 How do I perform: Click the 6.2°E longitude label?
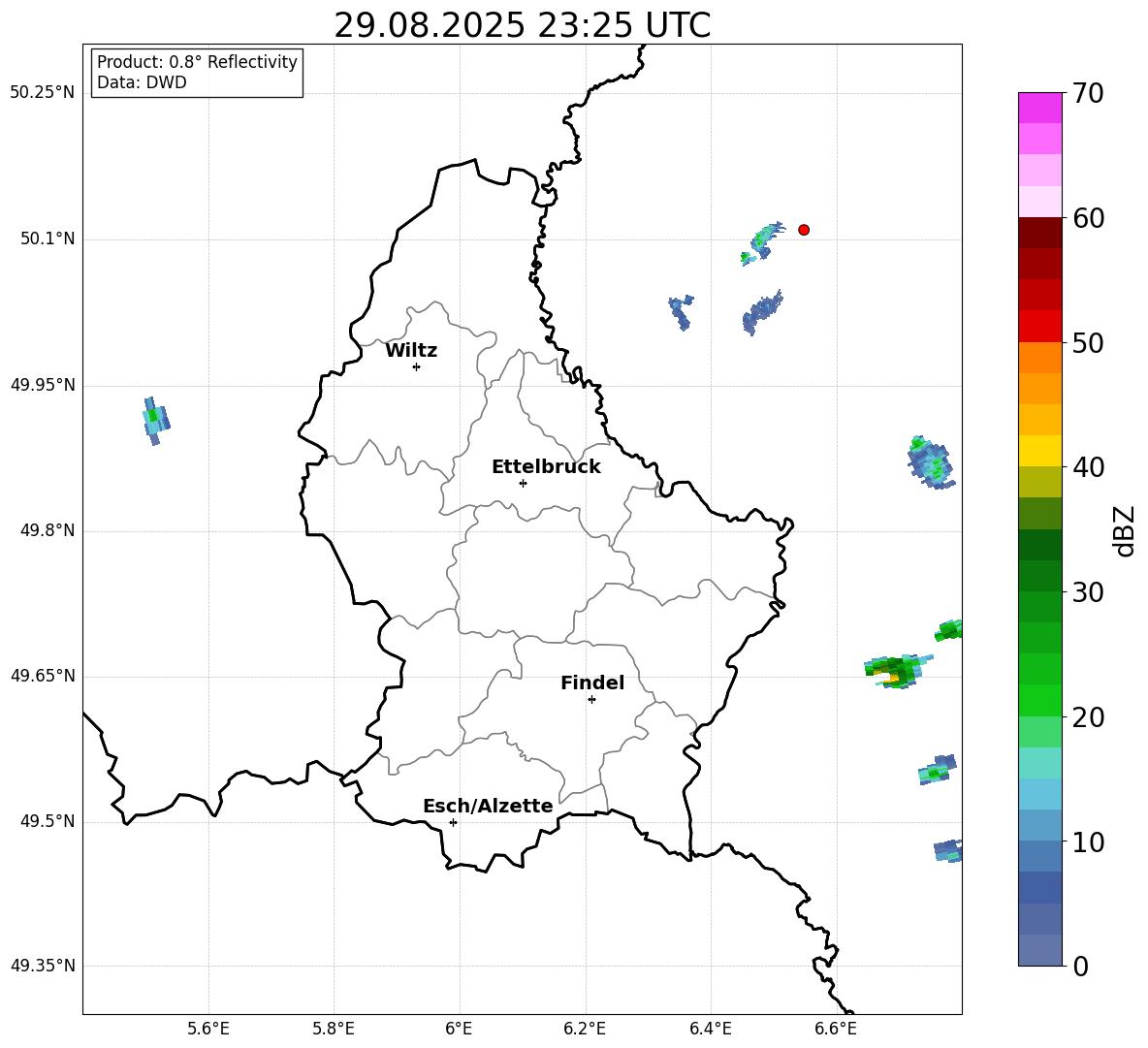(x=585, y=1029)
